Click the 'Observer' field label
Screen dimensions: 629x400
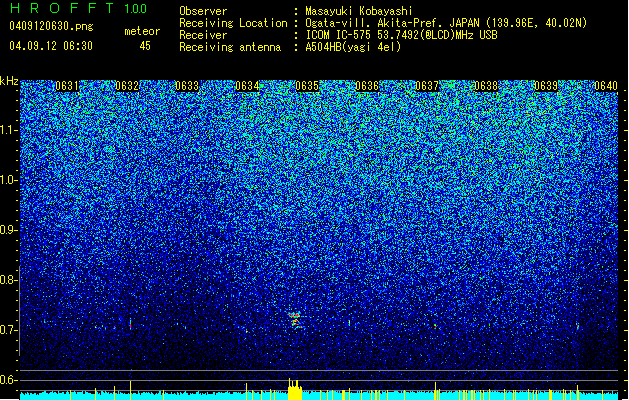click(203, 11)
